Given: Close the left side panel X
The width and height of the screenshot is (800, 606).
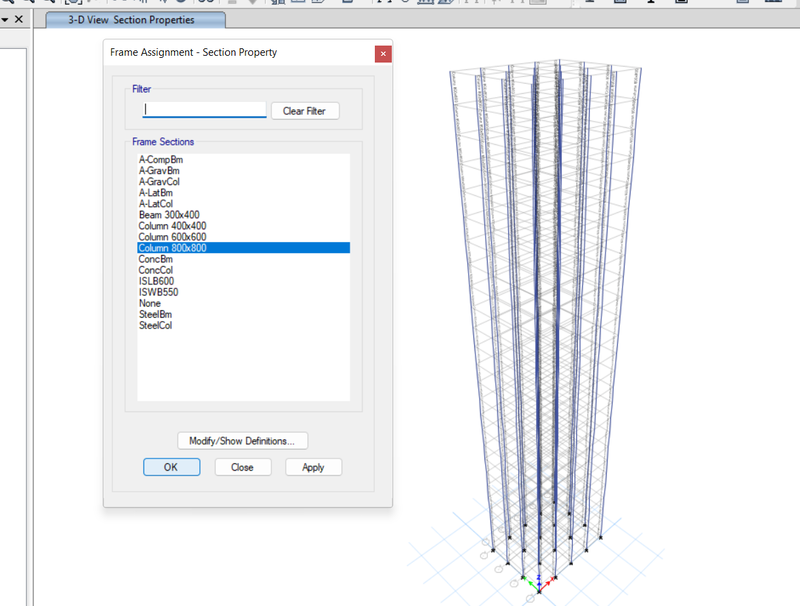Looking at the screenshot, I should pos(19,19).
